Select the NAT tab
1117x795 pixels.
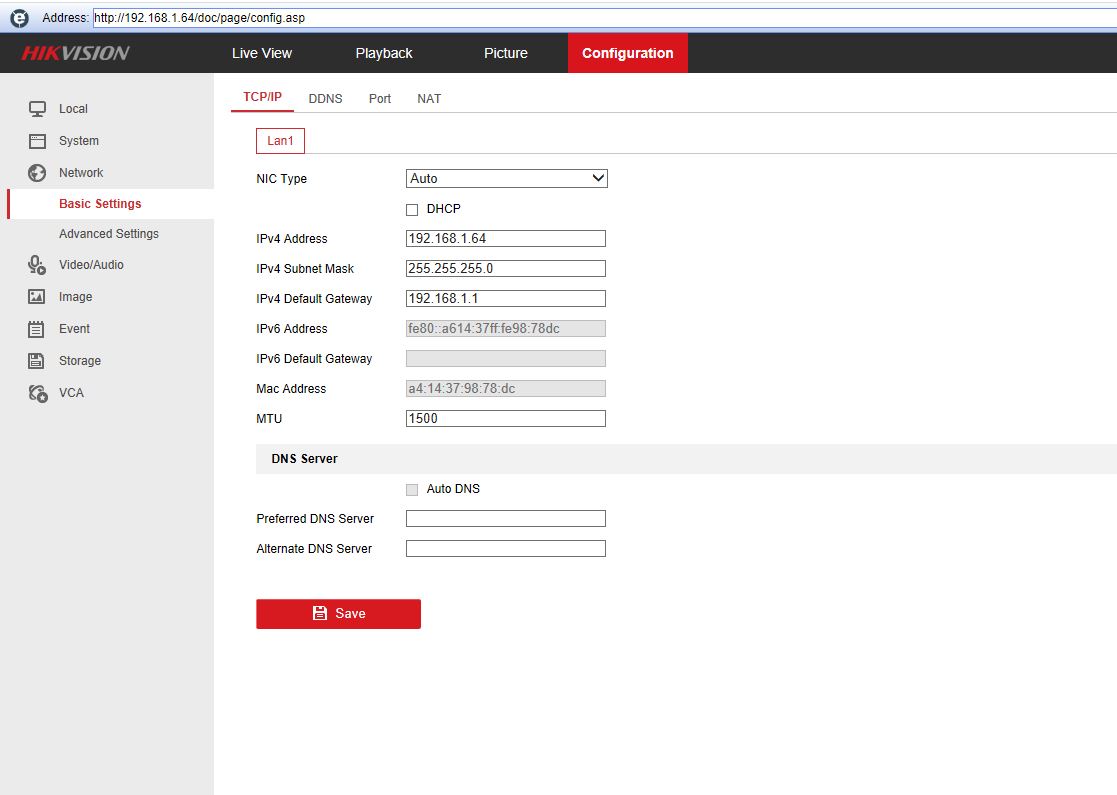[429, 99]
